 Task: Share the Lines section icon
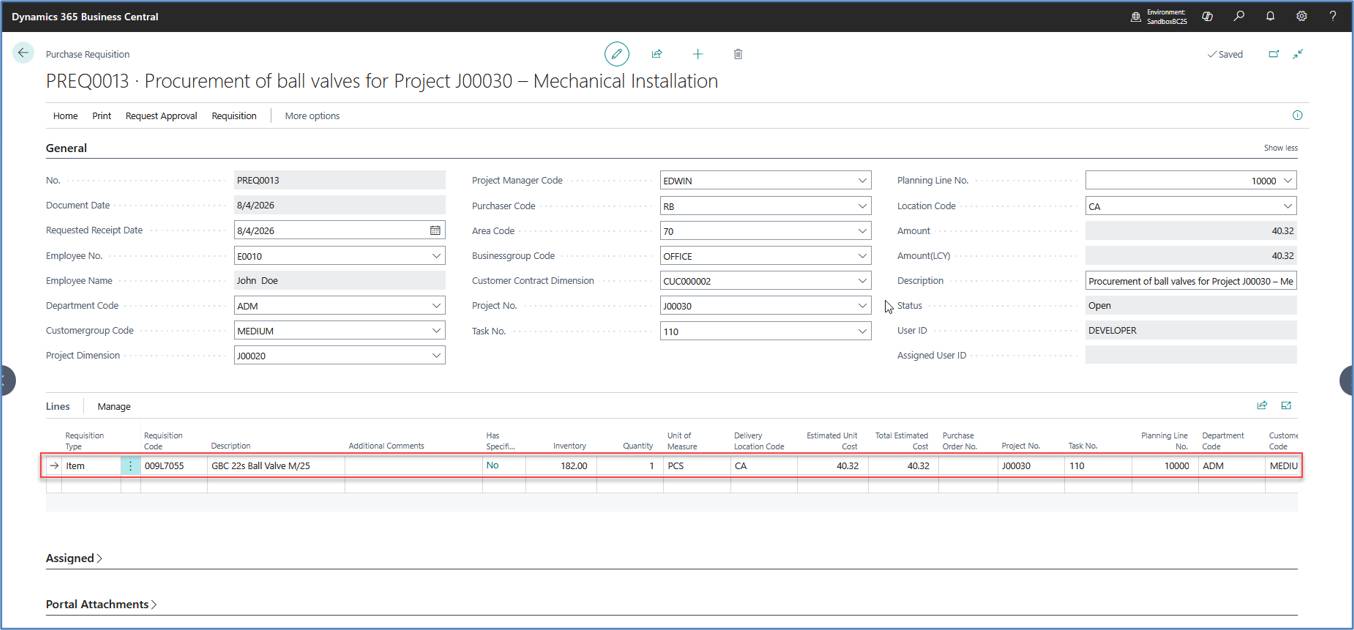(x=1262, y=405)
